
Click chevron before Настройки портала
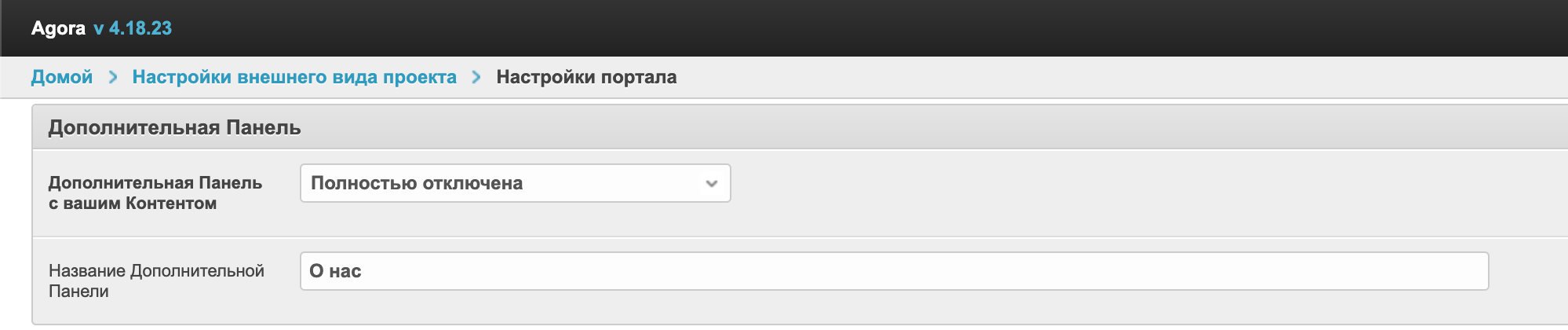click(x=476, y=77)
